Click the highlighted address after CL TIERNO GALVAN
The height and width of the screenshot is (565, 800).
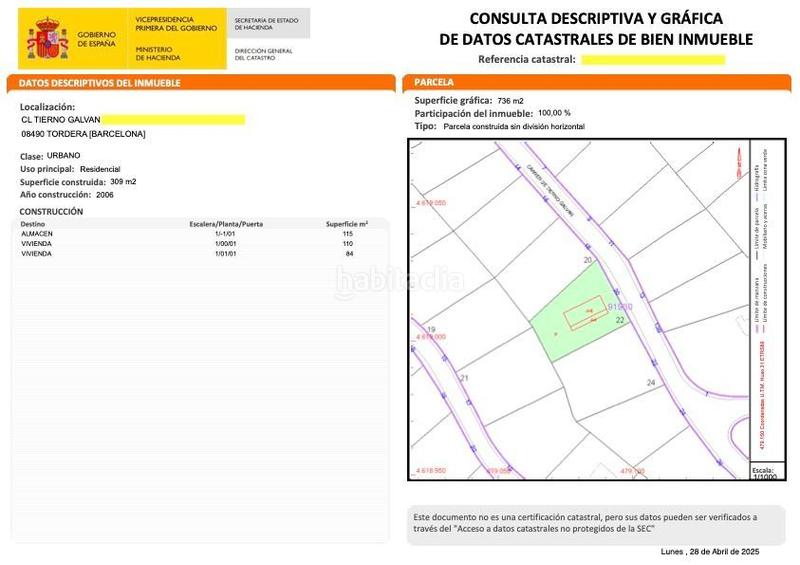pos(172,120)
